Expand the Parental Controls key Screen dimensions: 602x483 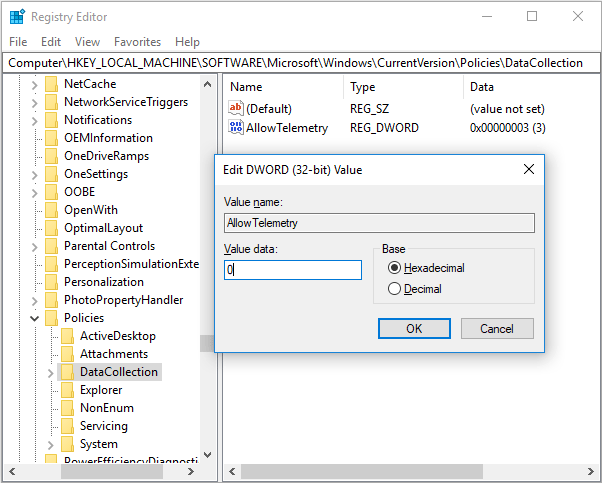[x=35, y=247]
